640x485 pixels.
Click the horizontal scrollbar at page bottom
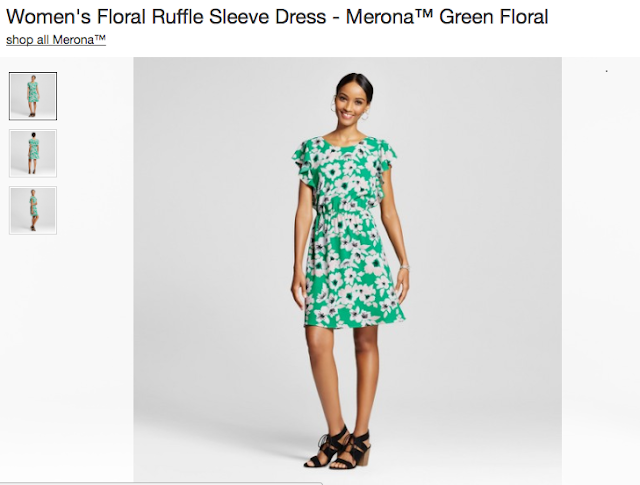point(161,483)
